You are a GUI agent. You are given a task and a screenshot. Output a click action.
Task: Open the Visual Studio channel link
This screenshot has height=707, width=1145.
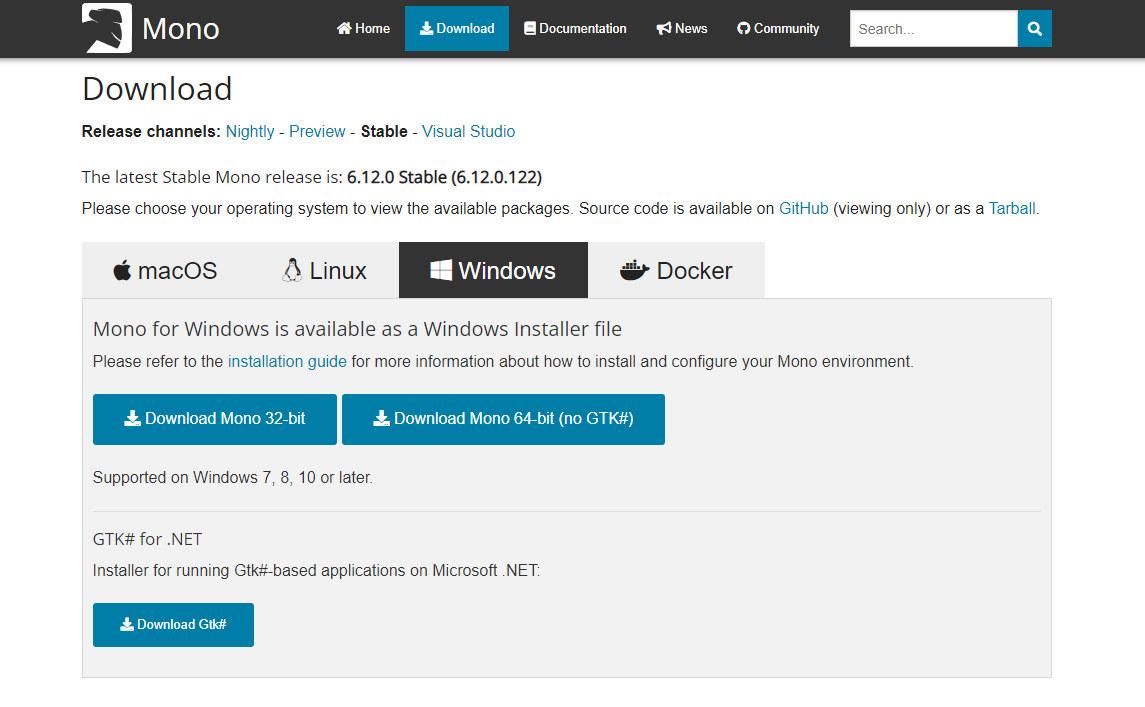tap(468, 131)
